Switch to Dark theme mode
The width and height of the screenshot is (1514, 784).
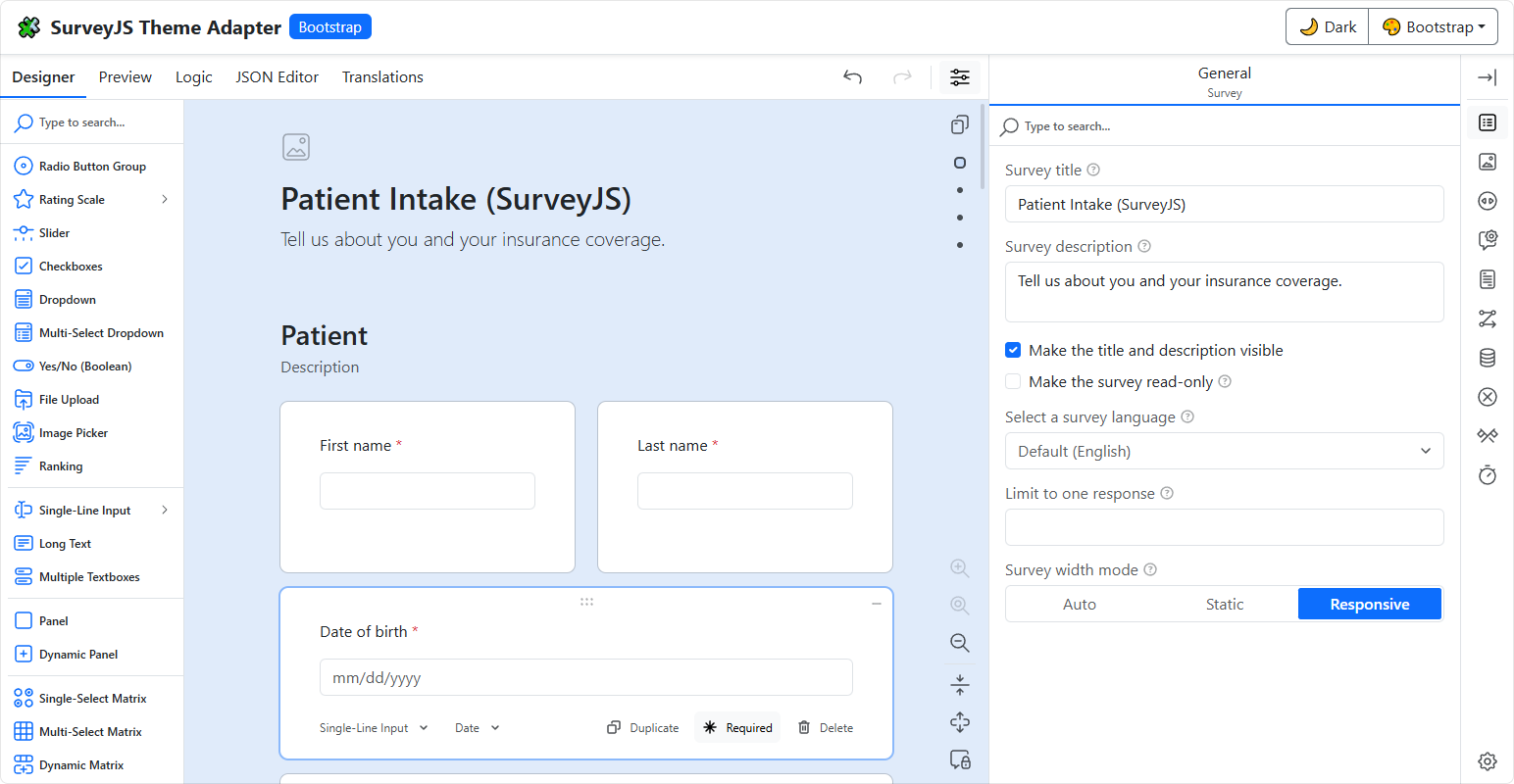[1328, 26]
